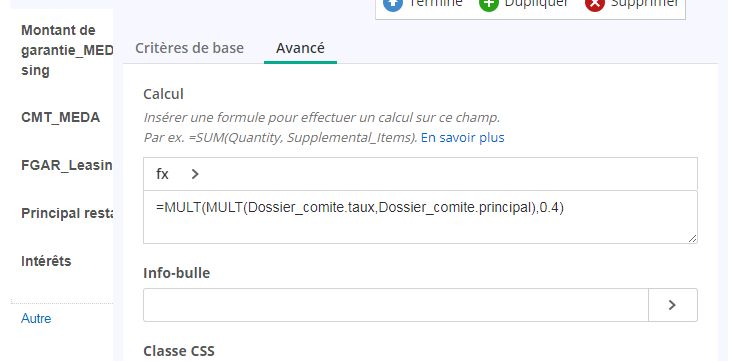
Task: Select the CMT_MEDA field
Action: click(60, 117)
